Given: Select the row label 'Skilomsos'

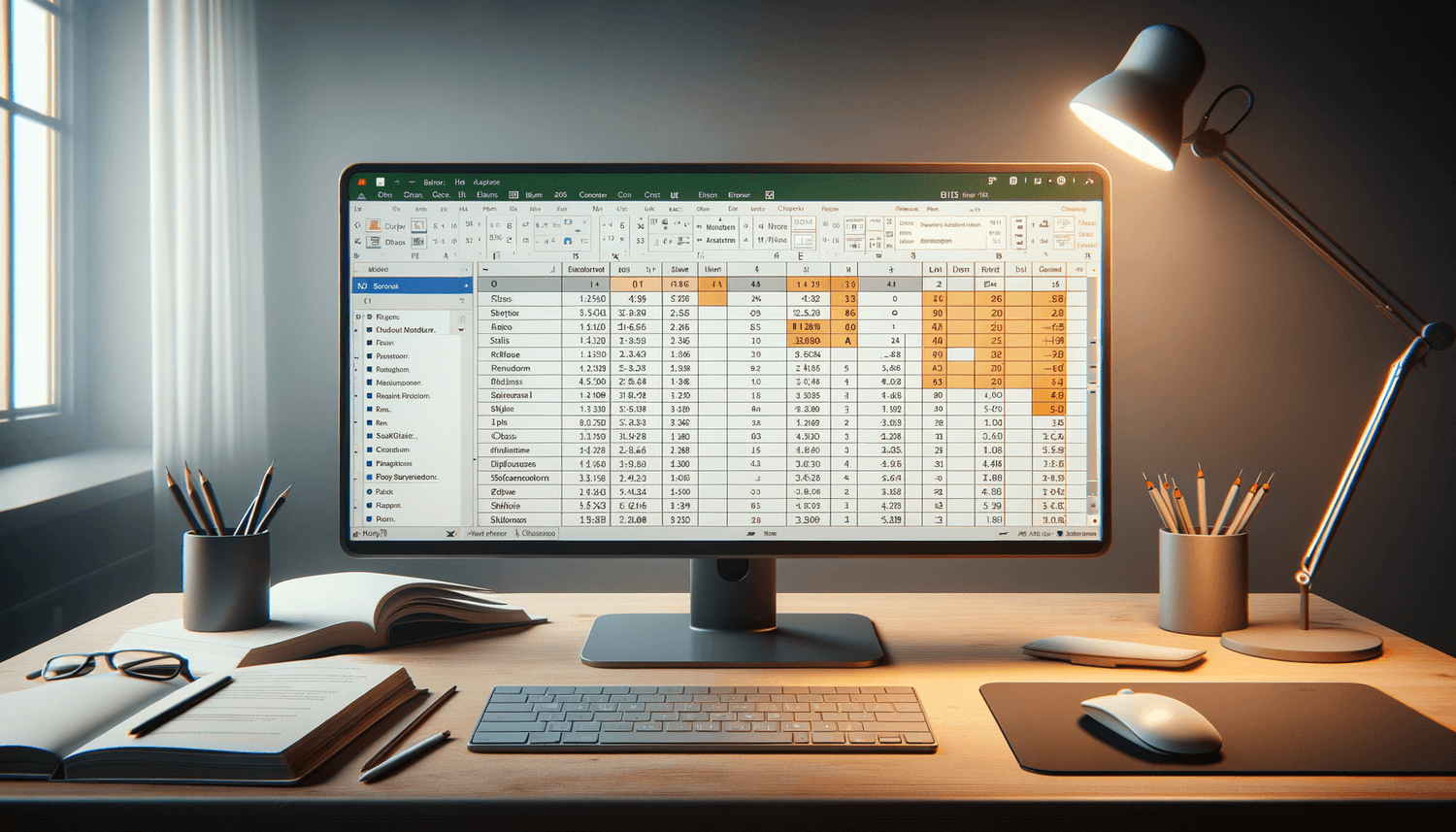Looking at the screenshot, I should pyautogui.click(x=509, y=520).
